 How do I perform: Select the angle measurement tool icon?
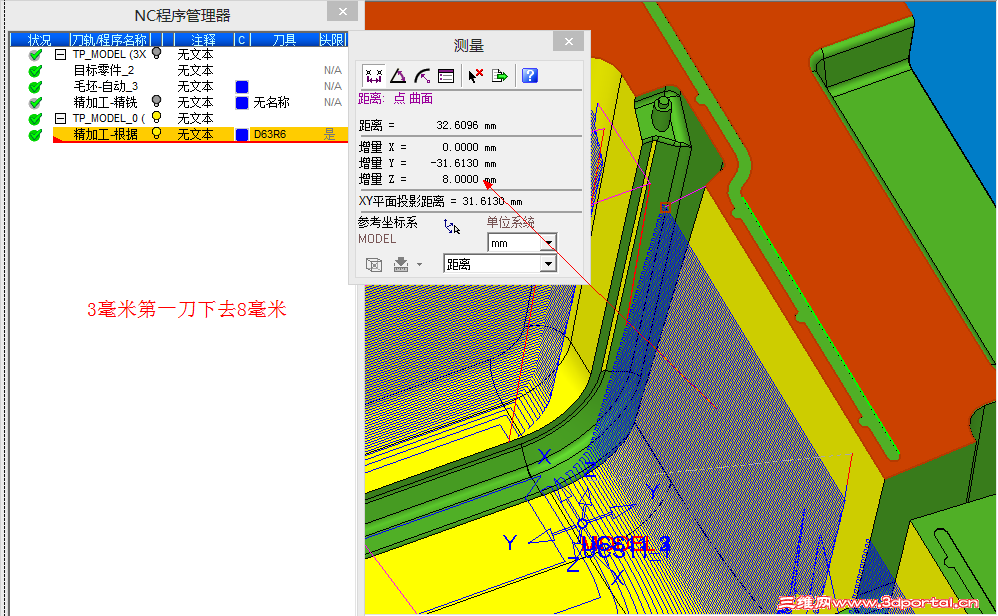pos(398,76)
